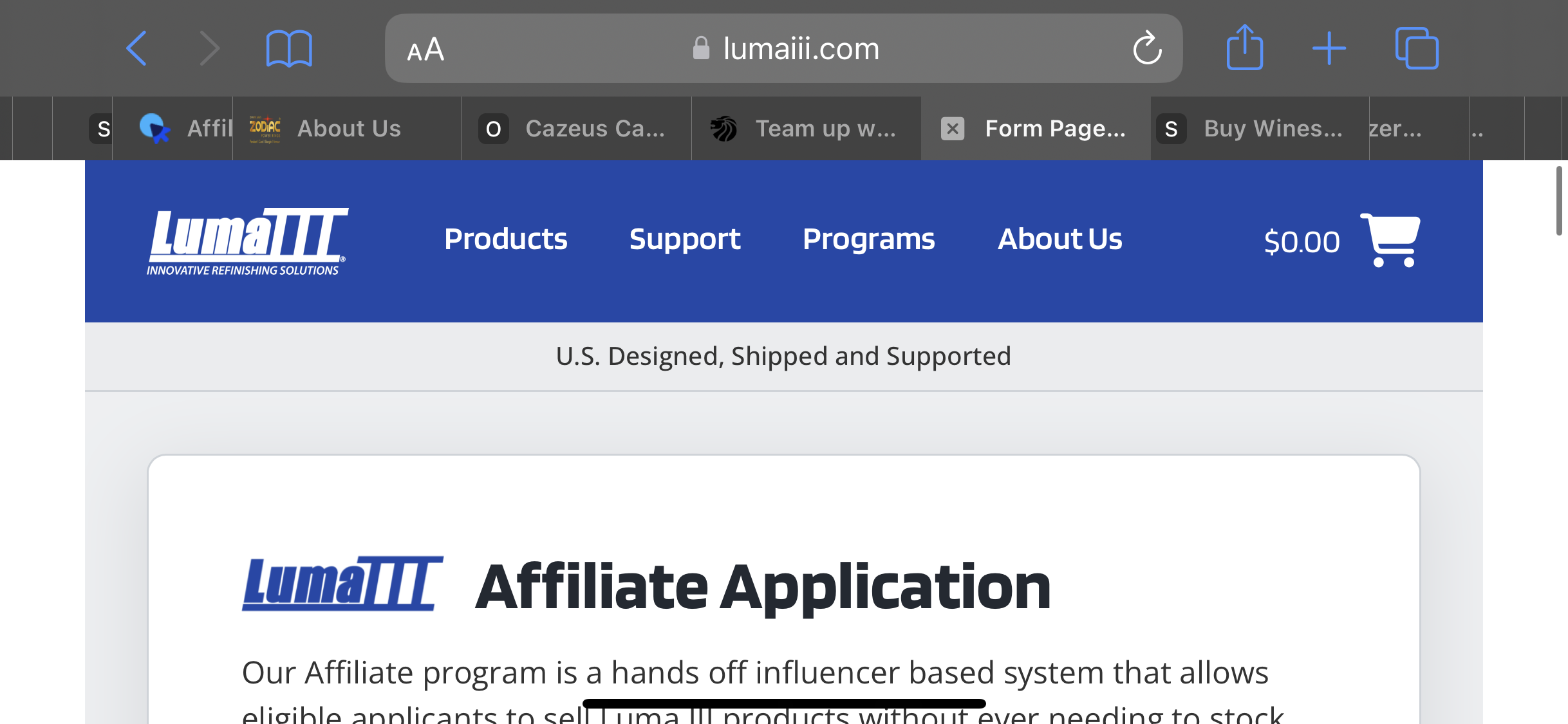This screenshot has height=724, width=1568.
Task: Open the Safari bookmarks book icon
Action: click(289, 49)
